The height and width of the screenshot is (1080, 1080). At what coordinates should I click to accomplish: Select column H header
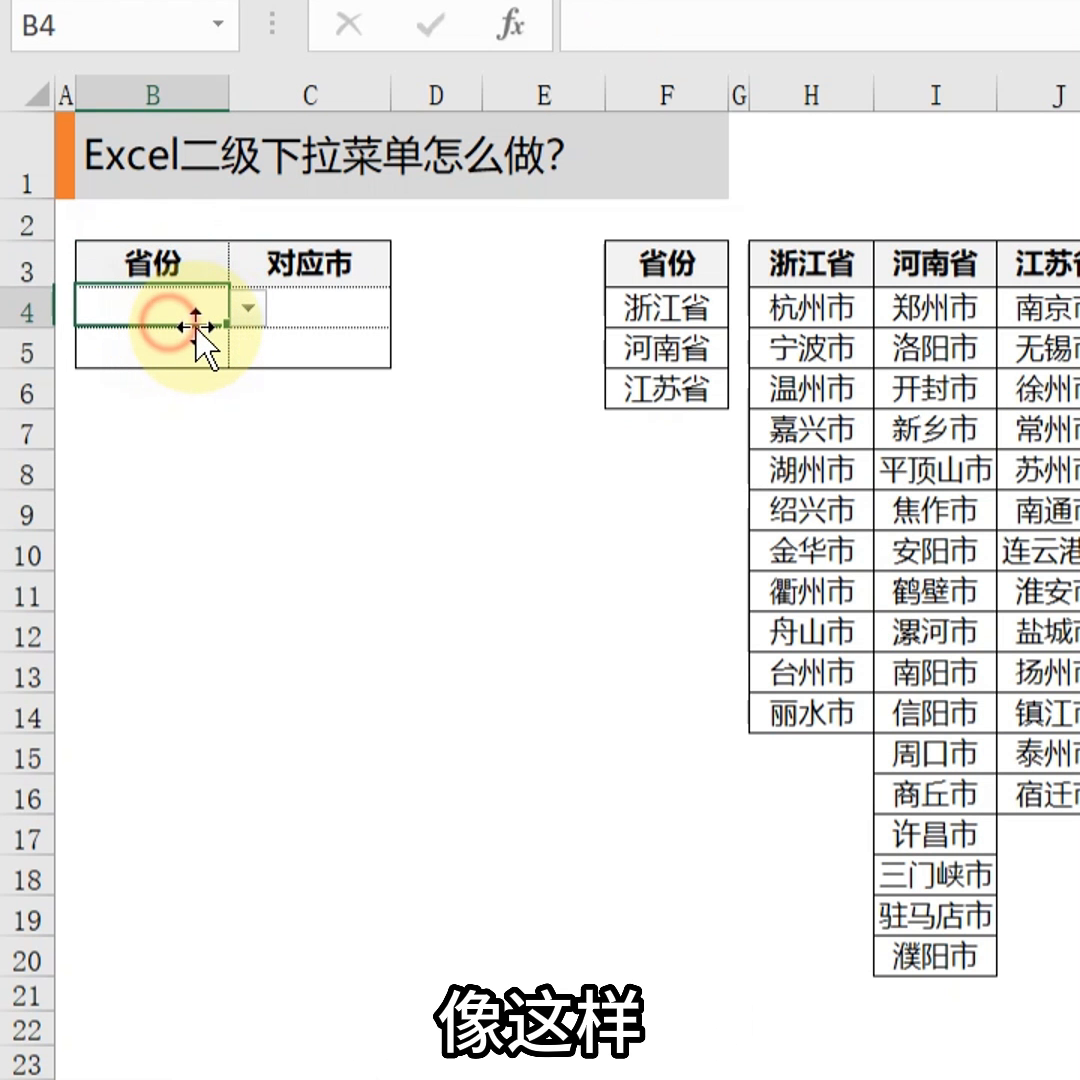pos(811,95)
